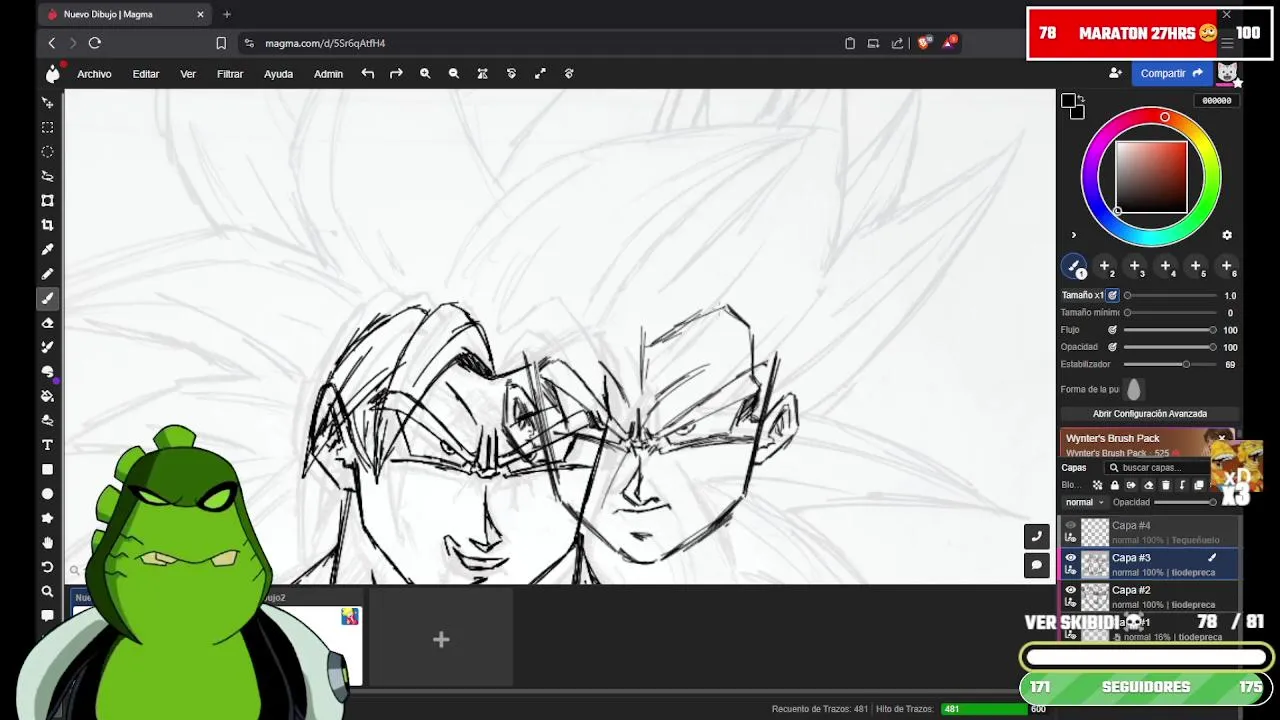Open the Ver menu

coord(188,74)
